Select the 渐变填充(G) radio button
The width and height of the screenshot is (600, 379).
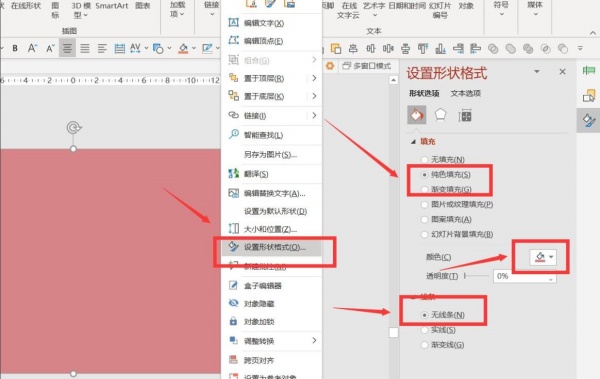coord(424,189)
